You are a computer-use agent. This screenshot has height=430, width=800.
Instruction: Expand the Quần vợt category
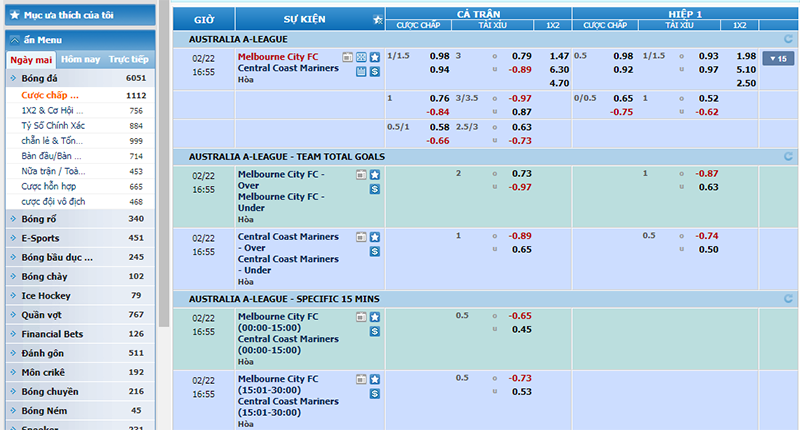80,315
